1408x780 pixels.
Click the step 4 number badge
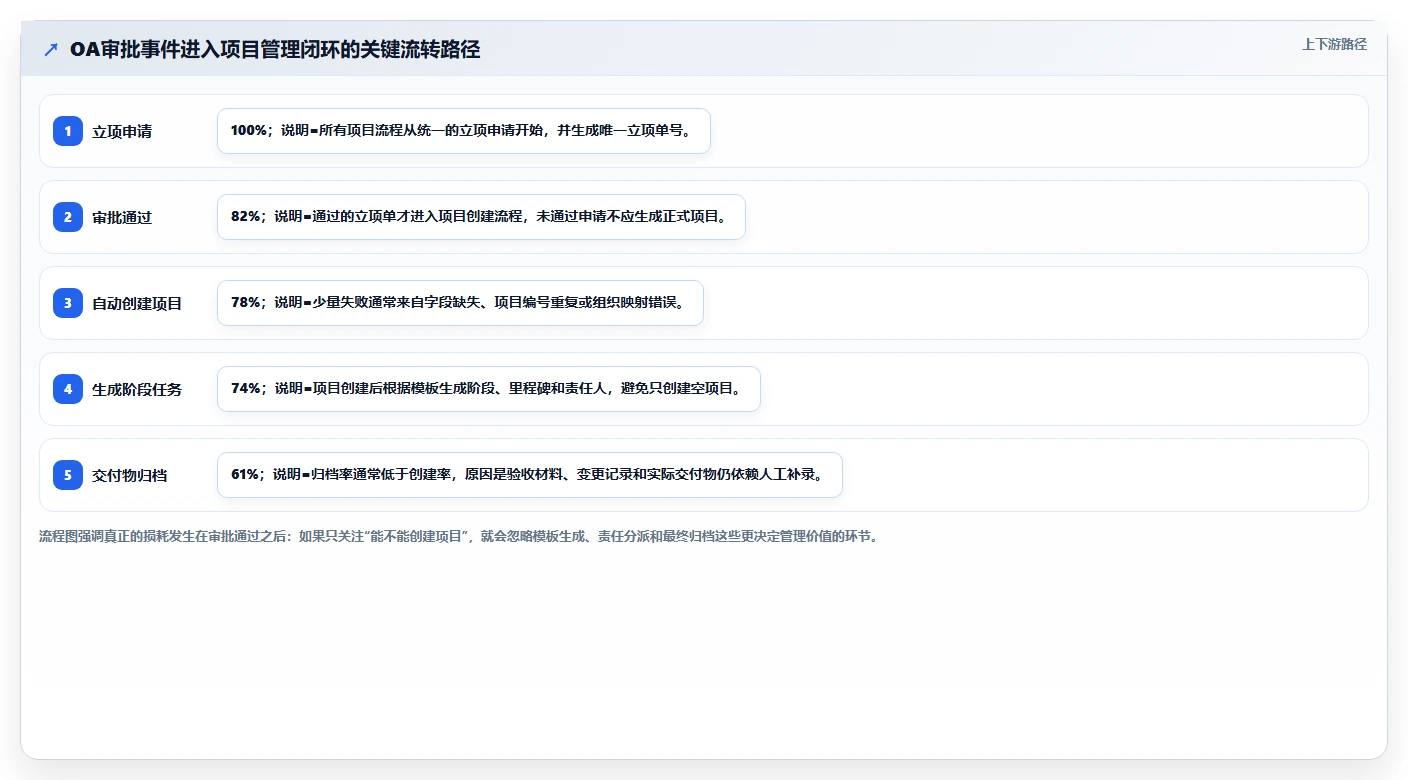coord(68,389)
